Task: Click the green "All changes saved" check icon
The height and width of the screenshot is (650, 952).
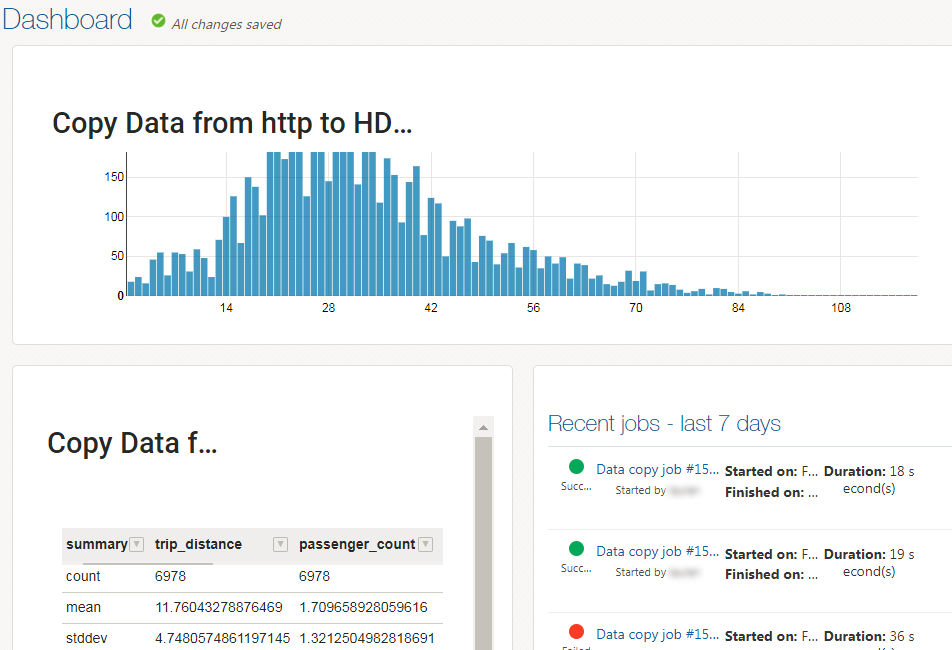Action: click(x=158, y=22)
